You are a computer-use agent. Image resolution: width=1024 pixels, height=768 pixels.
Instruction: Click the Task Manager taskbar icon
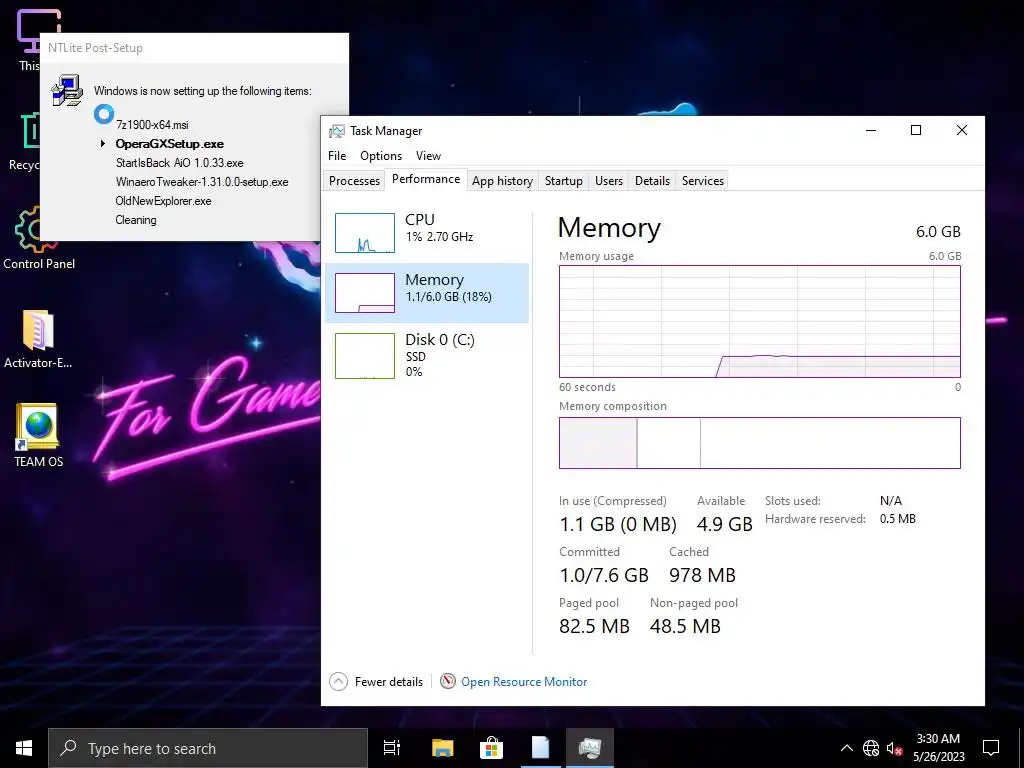pos(590,748)
